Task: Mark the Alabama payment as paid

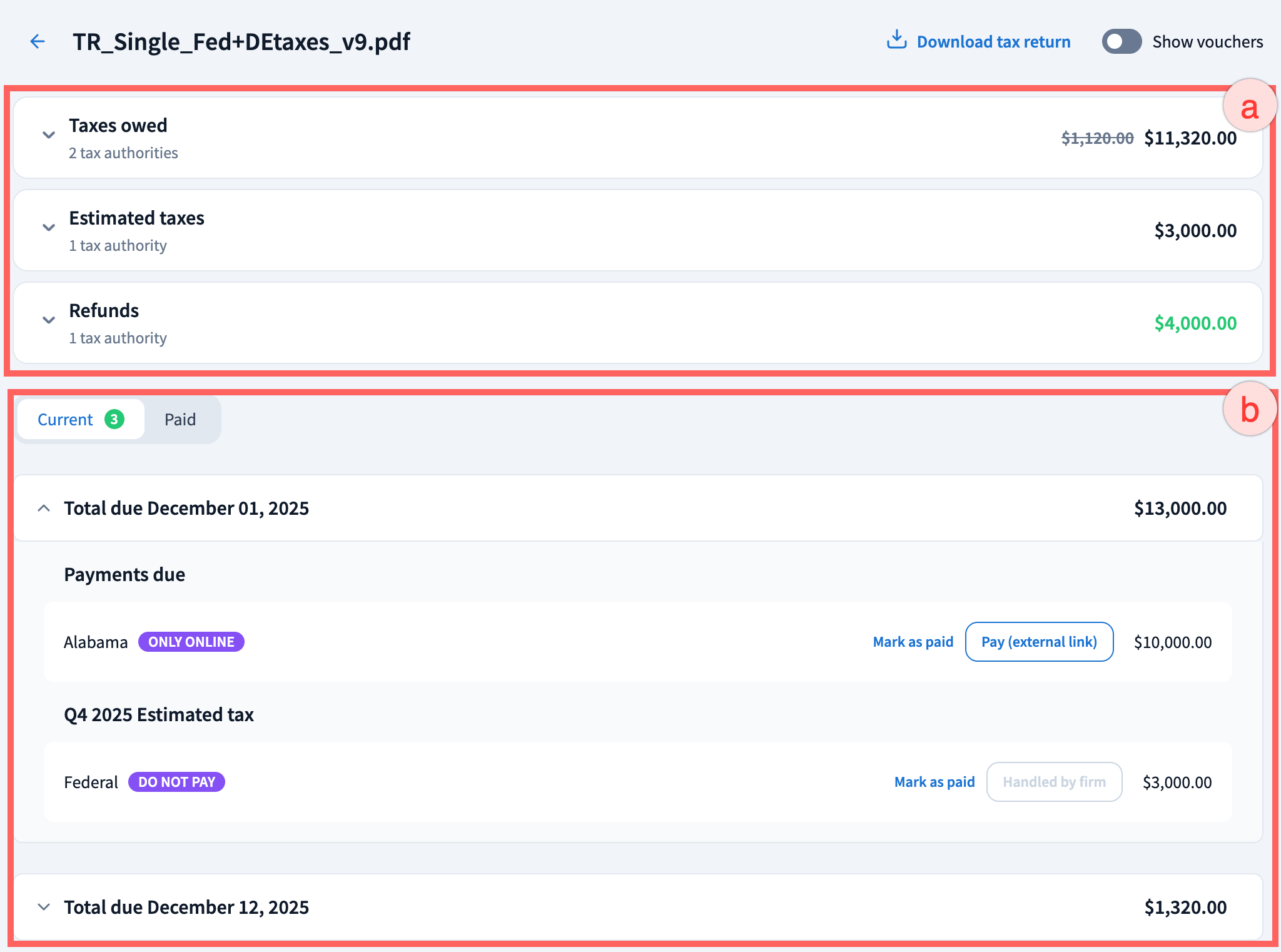Action: [913, 642]
